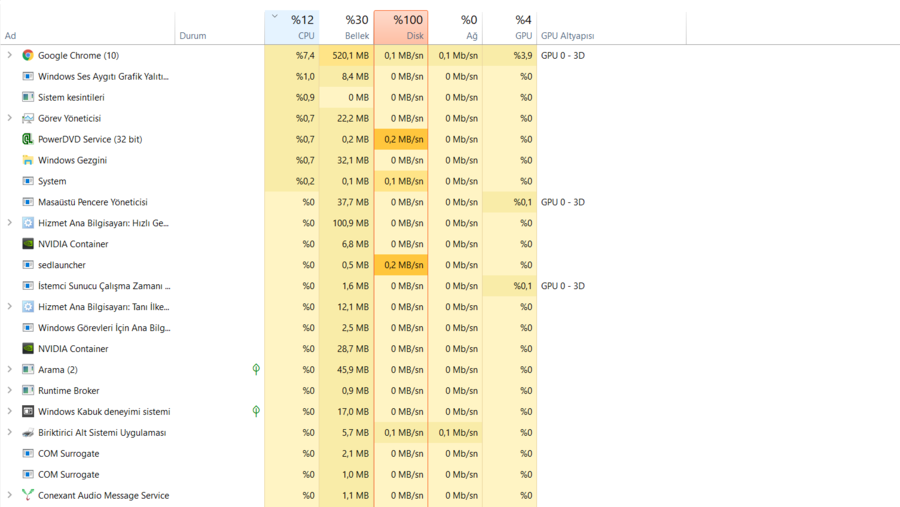Sort by the Ağ column header
Viewport: 900px width, 507px height.
[455, 27]
